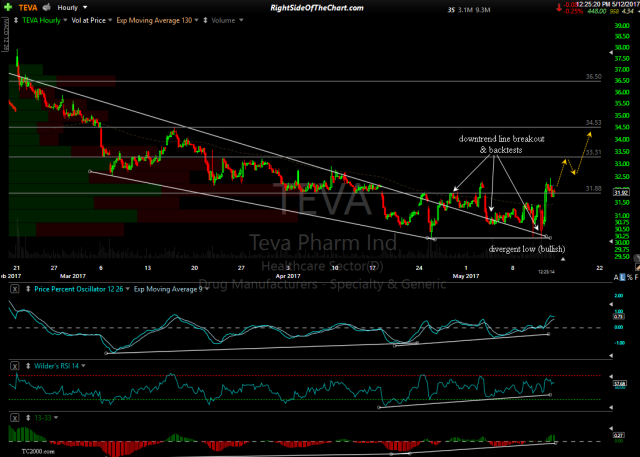
Task: Click the 34.53 horizontal line label
Action: coord(593,122)
